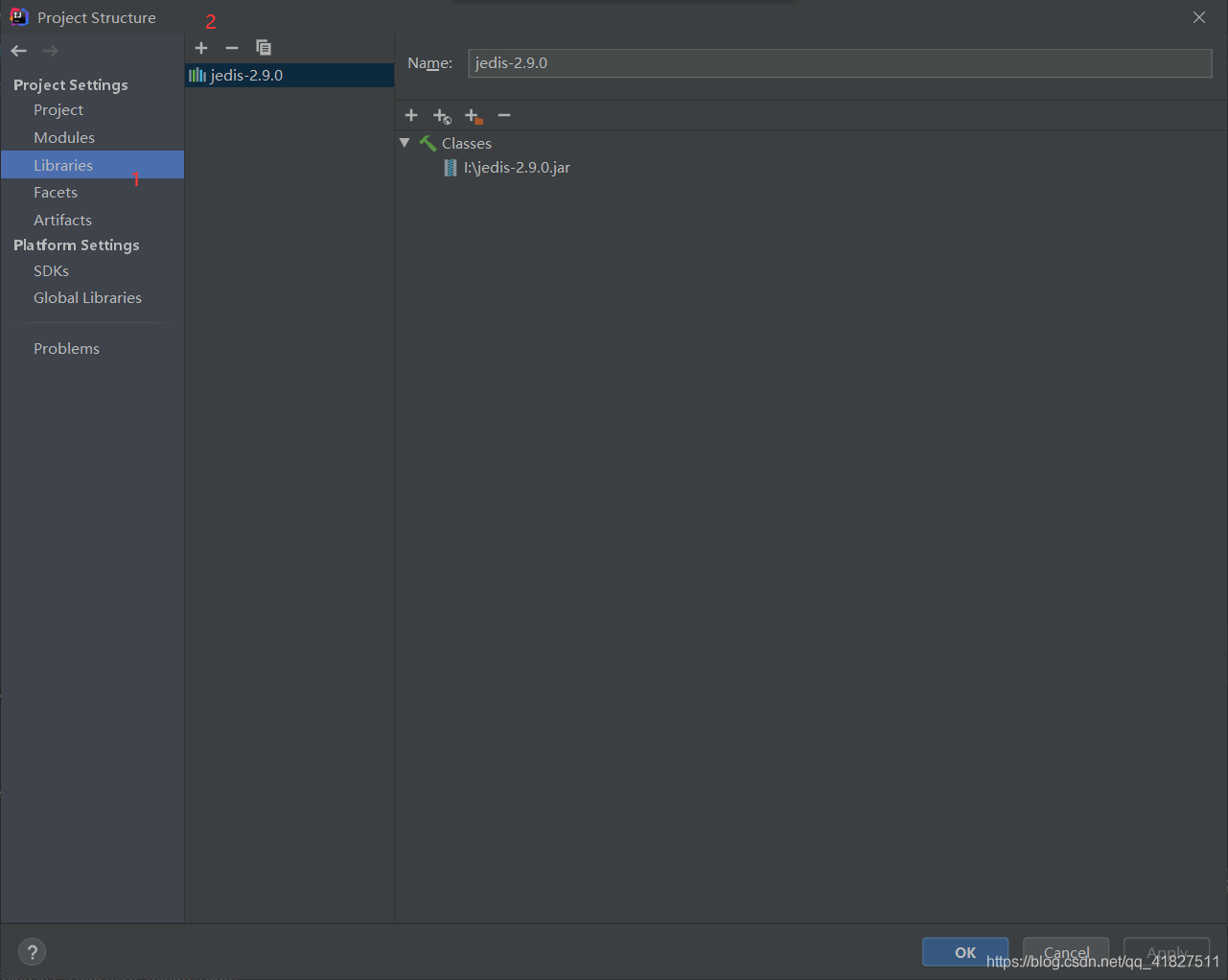Viewport: 1228px width, 980px height.
Task: Select Modules in Project Settings
Action: 63,136
